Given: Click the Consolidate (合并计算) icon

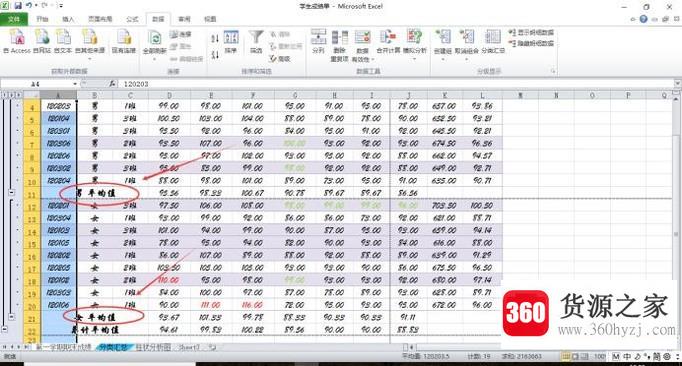Looking at the screenshot, I should (388, 37).
